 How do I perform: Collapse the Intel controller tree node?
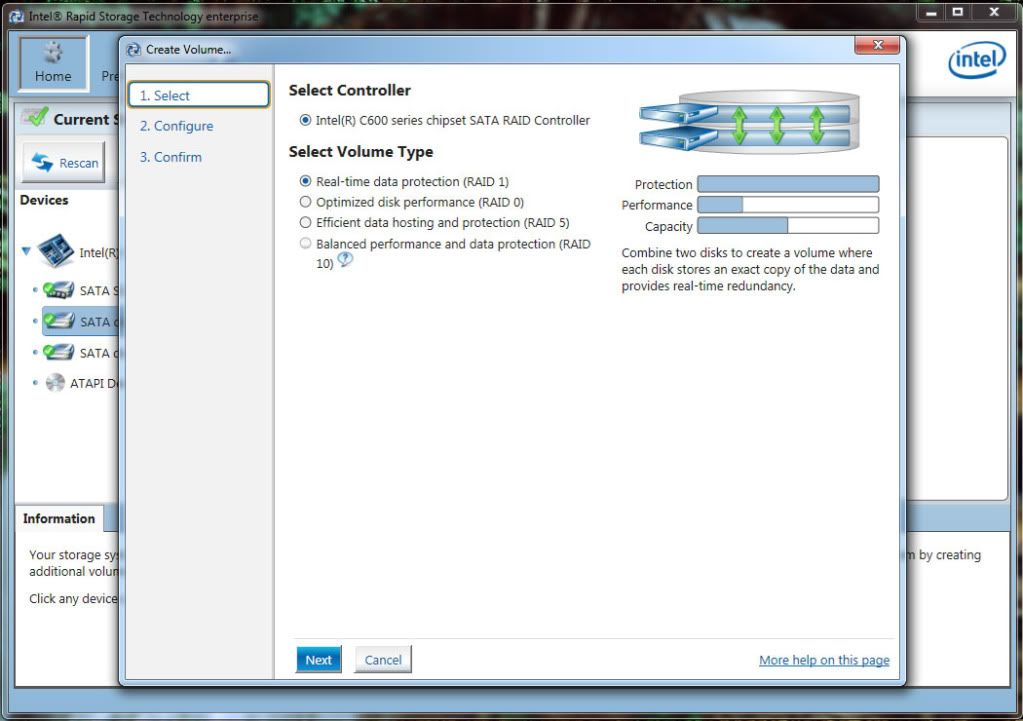26,251
